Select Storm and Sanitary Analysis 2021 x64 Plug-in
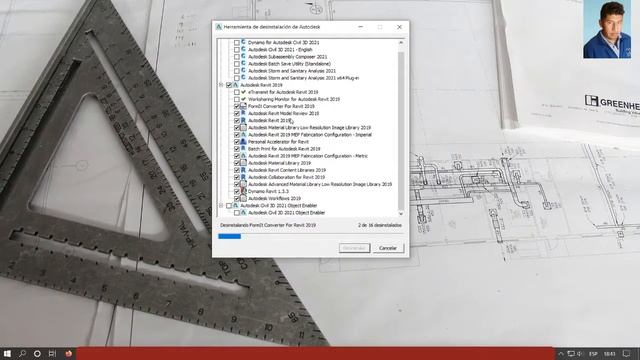The height and width of the screenshot is (360, 640). [303, 78]
